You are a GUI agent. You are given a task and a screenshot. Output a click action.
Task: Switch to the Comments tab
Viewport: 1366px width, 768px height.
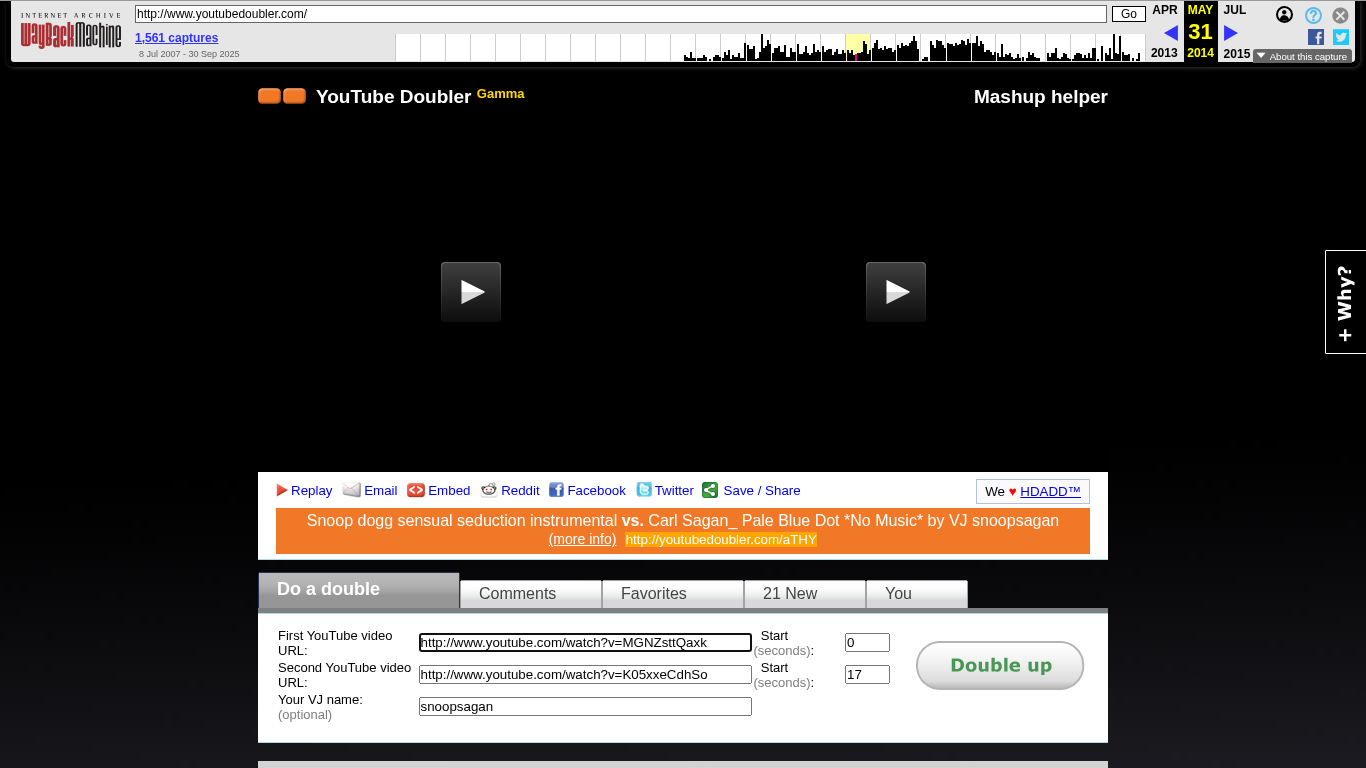click(531, 594)
